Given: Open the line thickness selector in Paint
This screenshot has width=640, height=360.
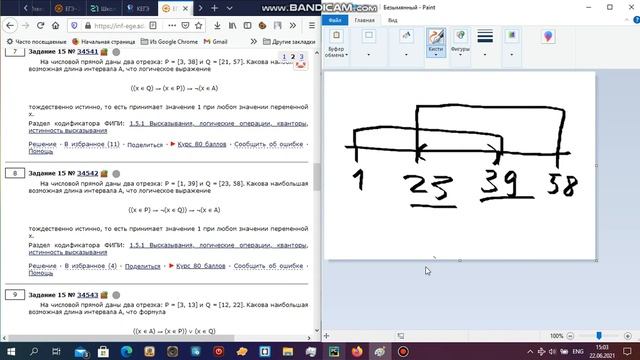Looking at the screenshot, I should coord(485,43).
